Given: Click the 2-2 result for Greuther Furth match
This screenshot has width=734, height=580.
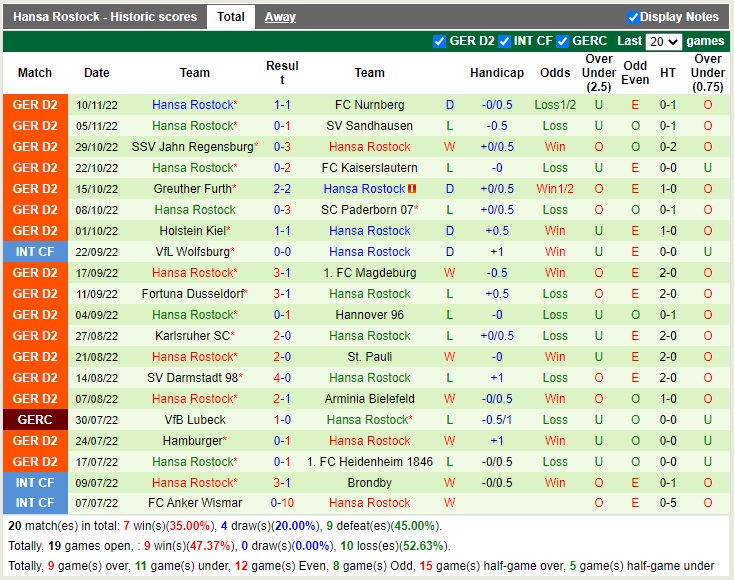Looking at the screenshot, I should 282,189.
